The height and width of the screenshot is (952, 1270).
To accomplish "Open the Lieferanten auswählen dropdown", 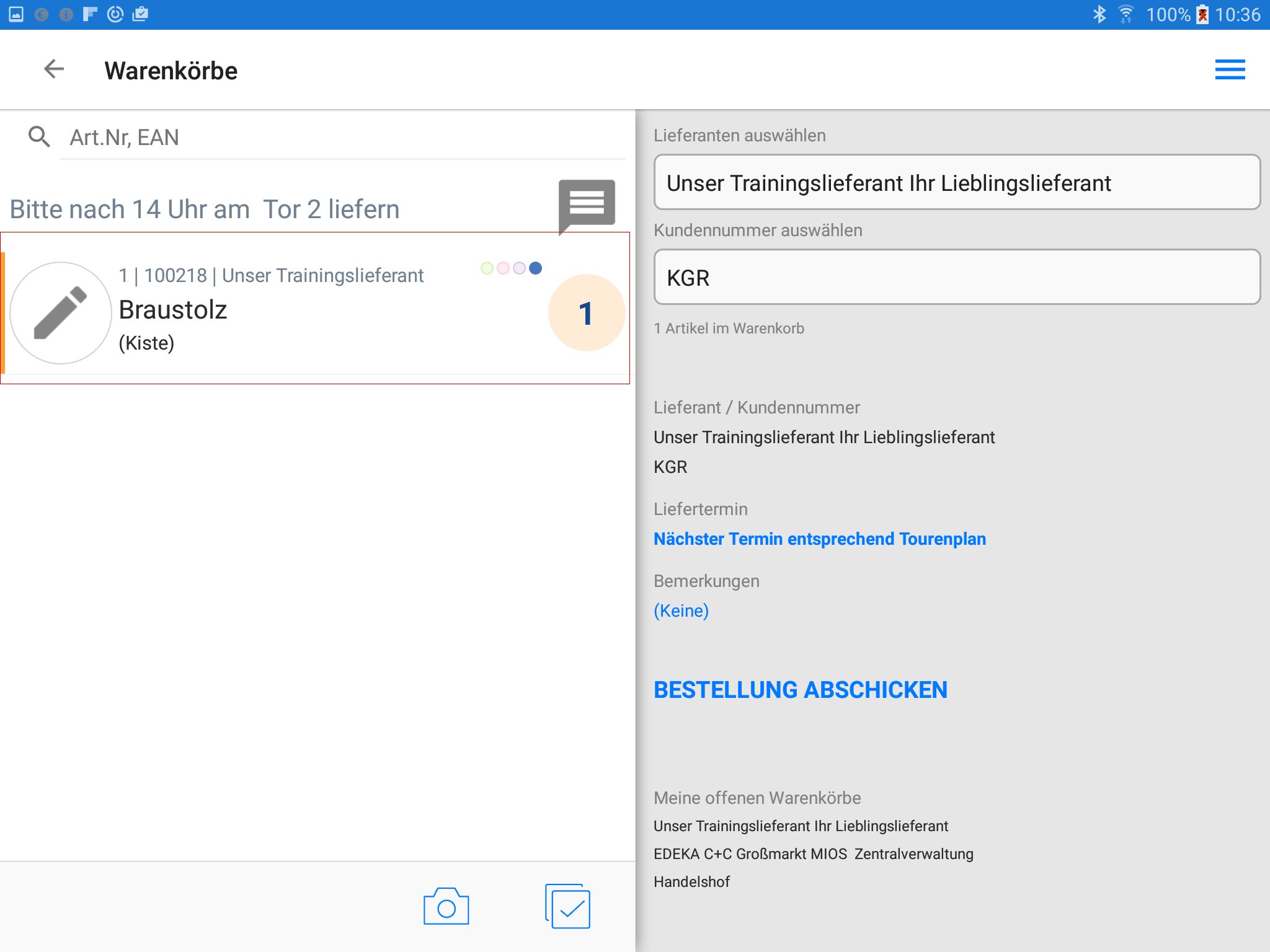I will pyautogui.click(x=956, y=183).
